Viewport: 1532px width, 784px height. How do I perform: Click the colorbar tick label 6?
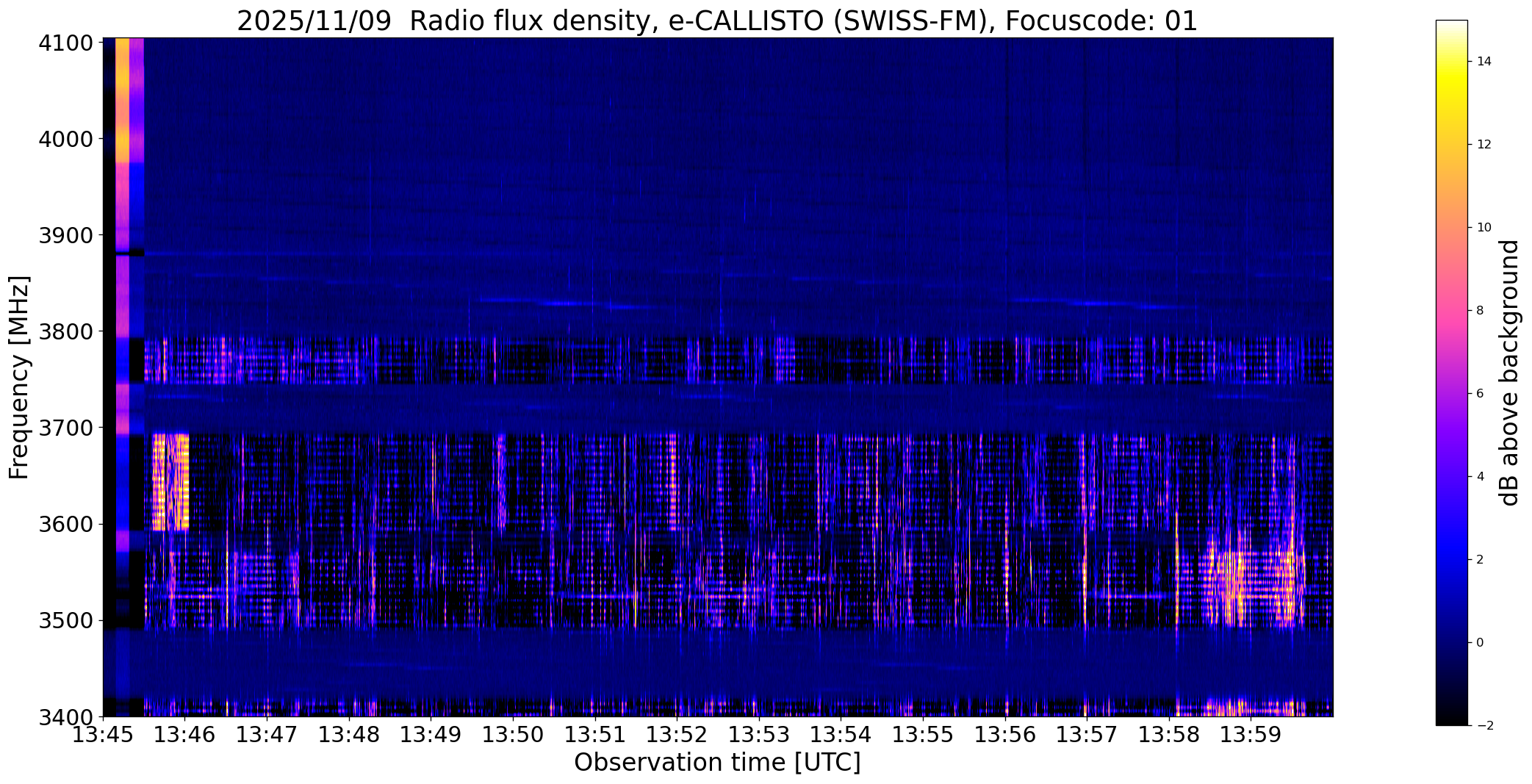1480,394
